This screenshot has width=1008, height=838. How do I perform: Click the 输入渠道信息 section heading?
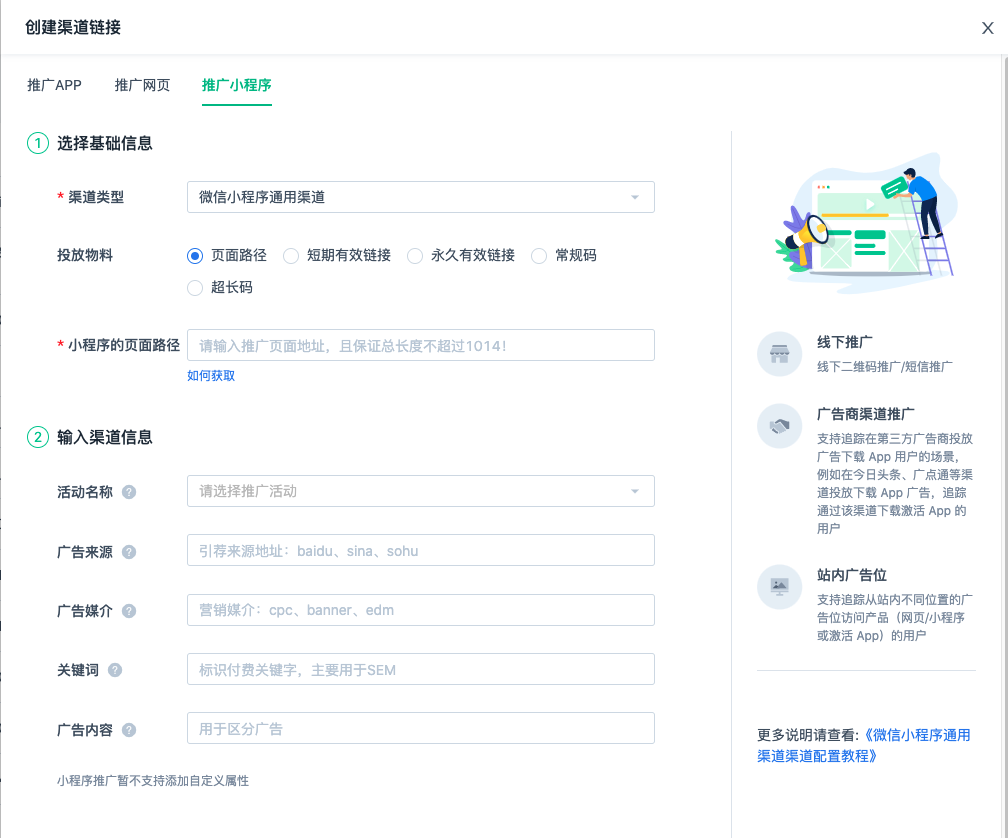pyautogui.click(x=105, y=438)
